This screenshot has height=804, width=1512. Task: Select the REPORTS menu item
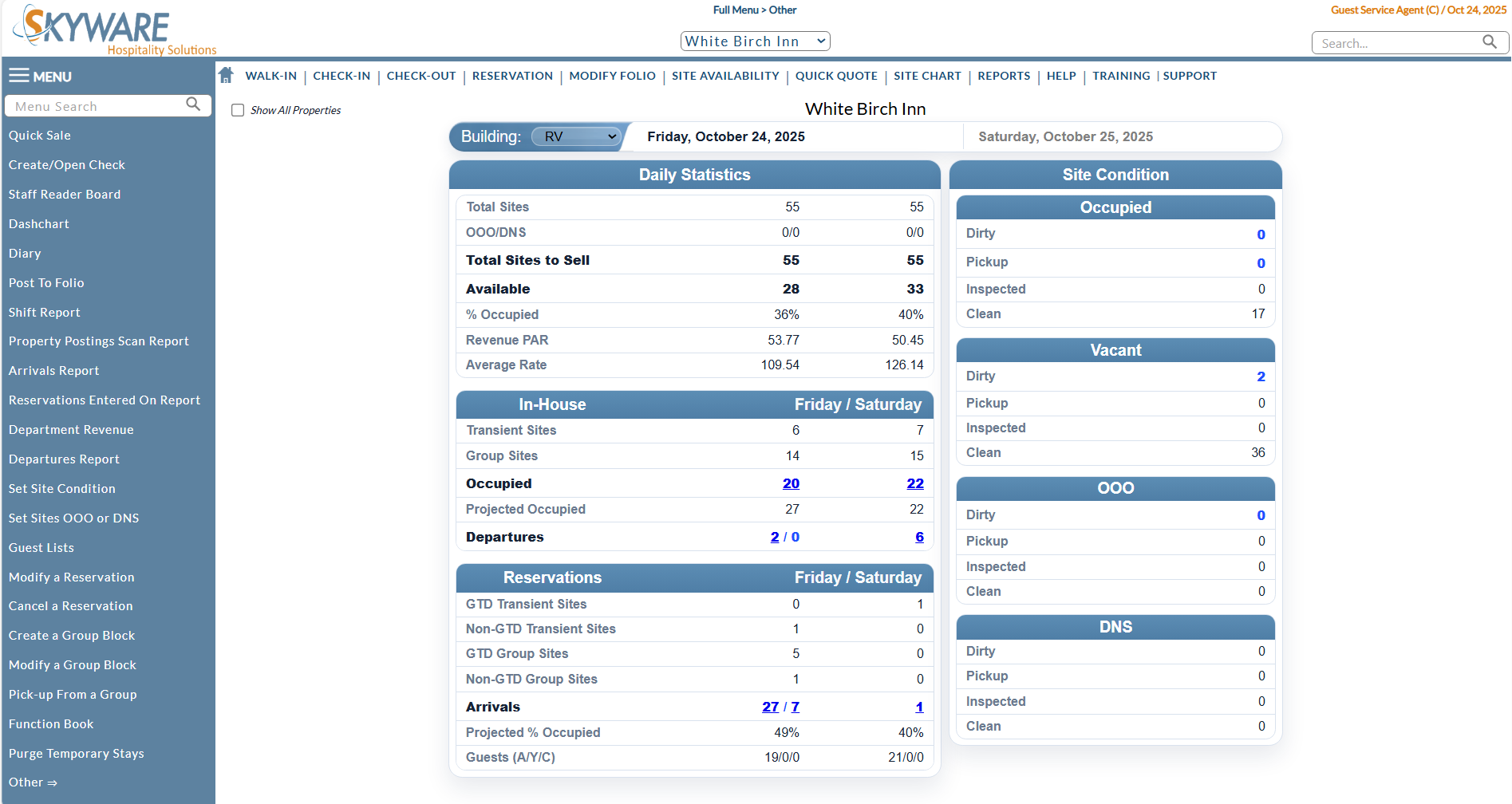click(x=1004, y=76)
